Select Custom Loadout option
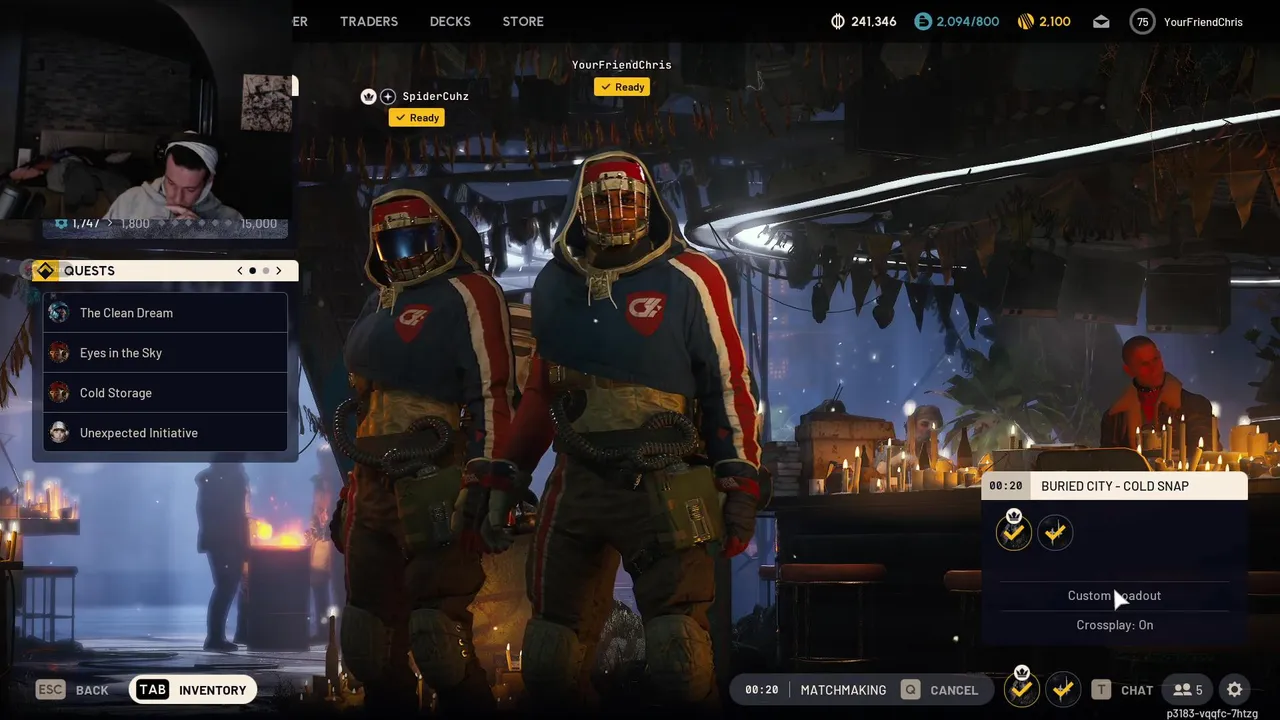Screen dimensions: 1280x720 coord(1114,596)
